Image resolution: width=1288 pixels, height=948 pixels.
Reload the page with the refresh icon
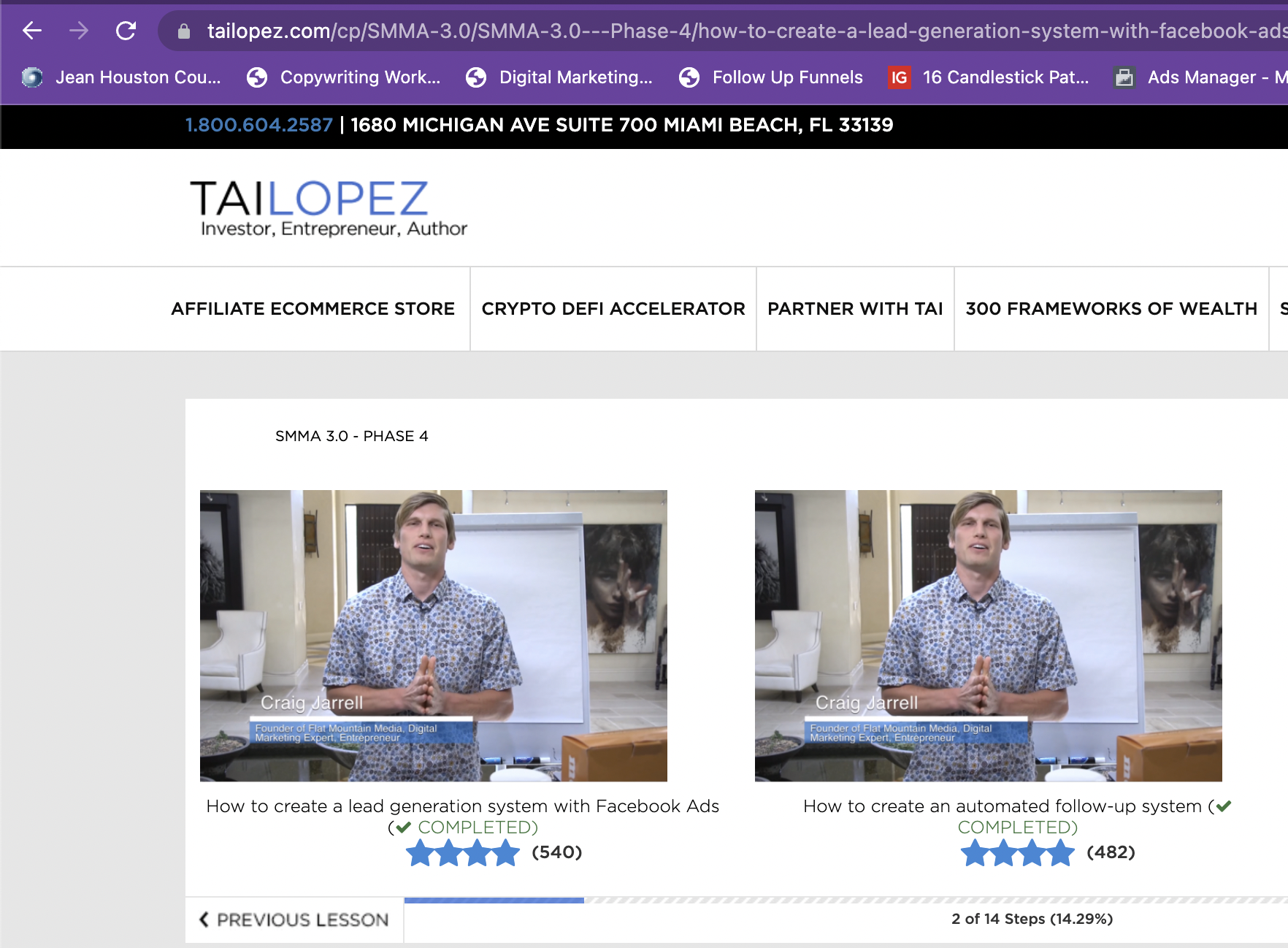point(126,31)
